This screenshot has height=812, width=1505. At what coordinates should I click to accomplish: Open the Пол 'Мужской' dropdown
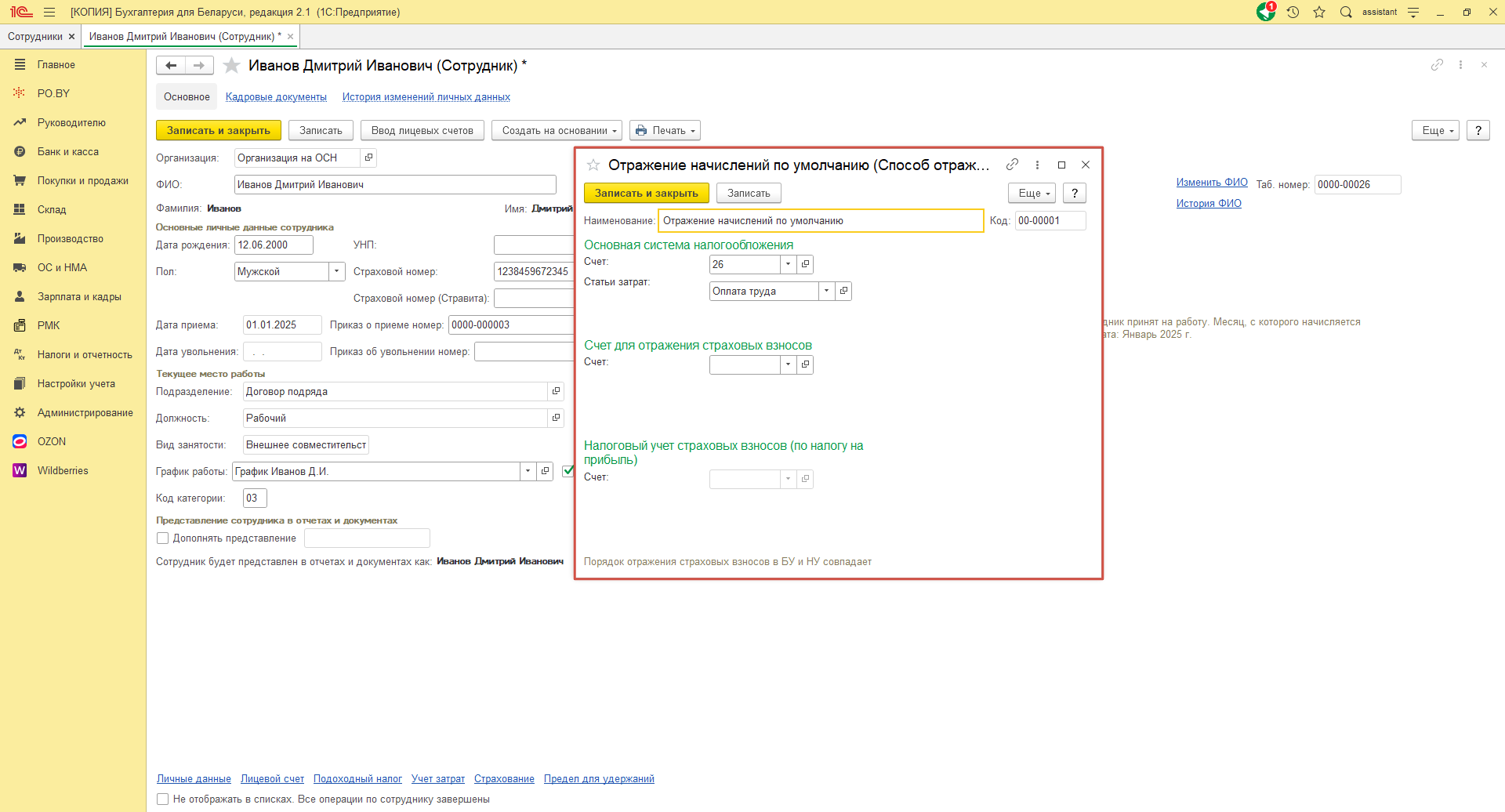pos(336,271)
